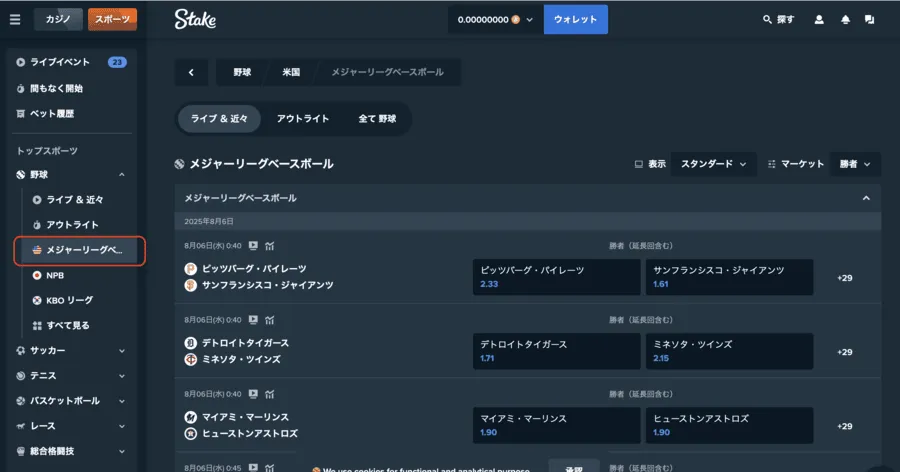Open the スタンダード display dropdown
Image resolution: width=900 pixels, height=472 pixels.
click(713, 164)
